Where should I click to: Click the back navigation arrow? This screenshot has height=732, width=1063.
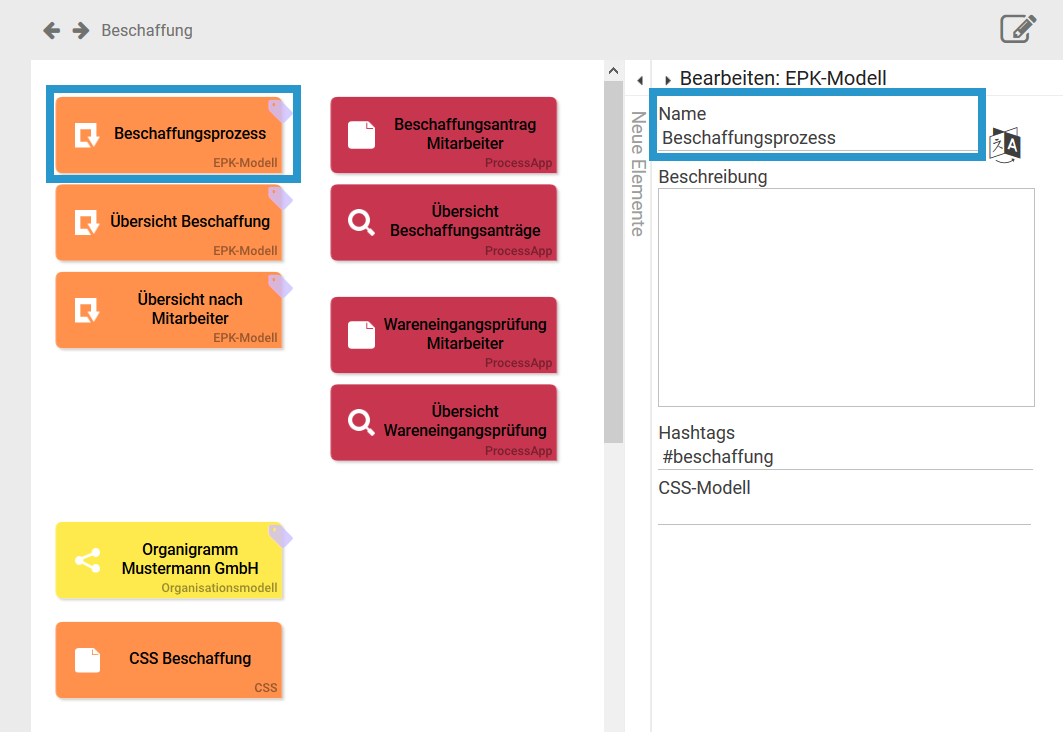tap(51, 30)
